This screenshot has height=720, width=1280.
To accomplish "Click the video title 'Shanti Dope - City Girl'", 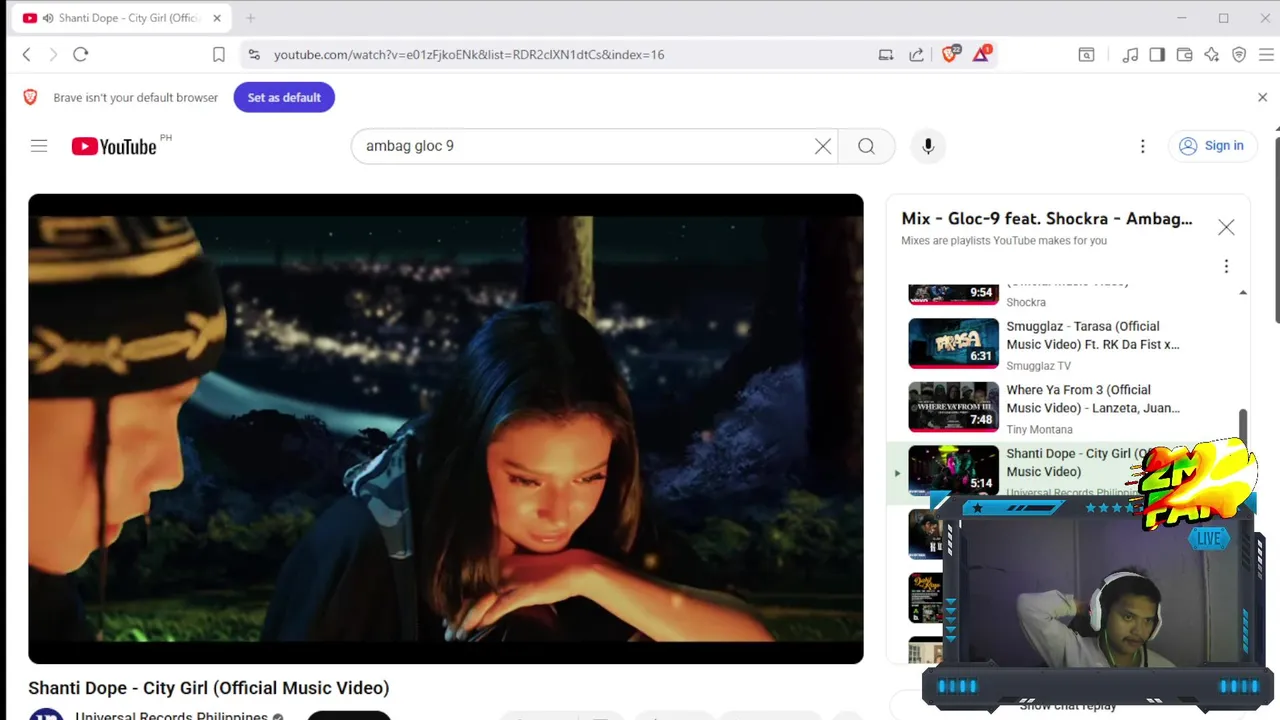I will click(x=209, y=688).
